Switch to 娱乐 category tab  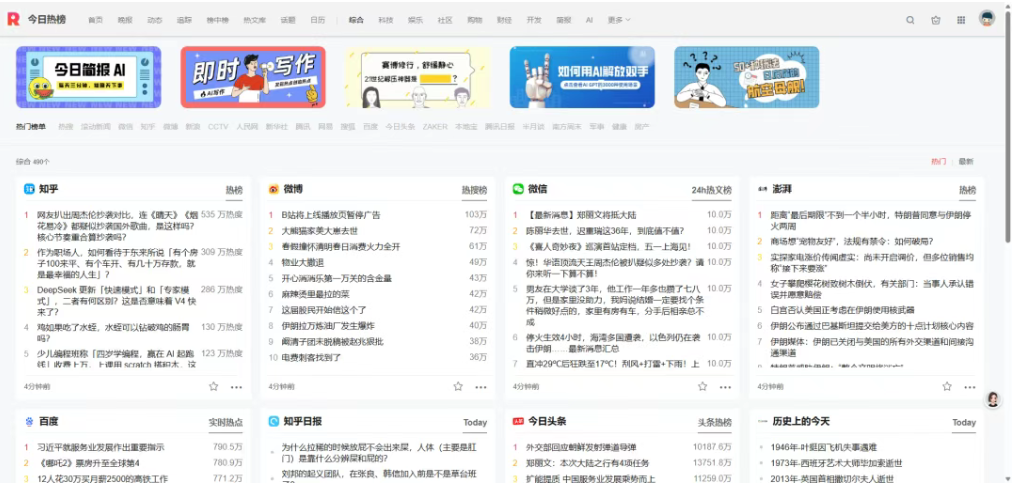point(415,20)
